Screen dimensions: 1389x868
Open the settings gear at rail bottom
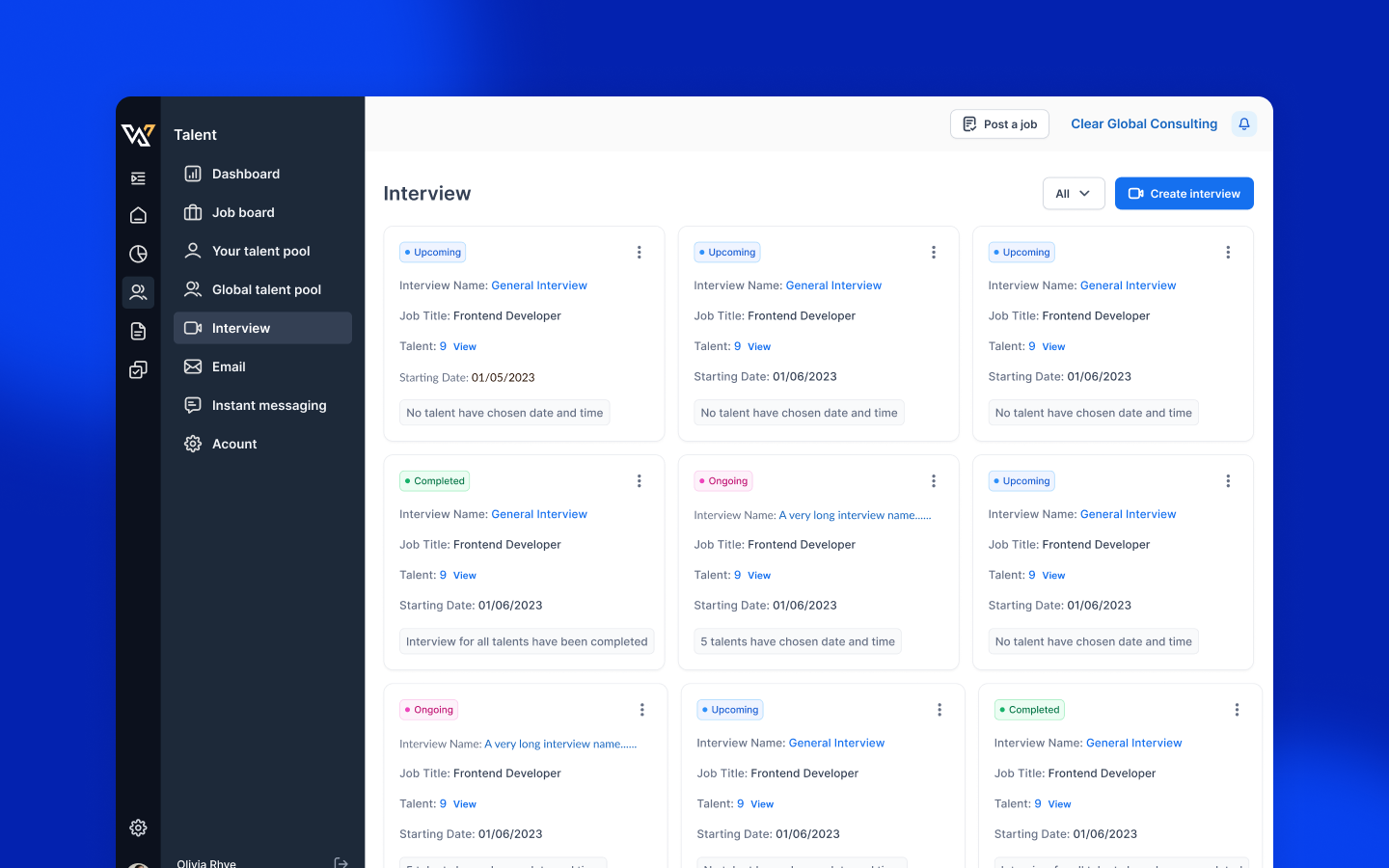point(138,827)
